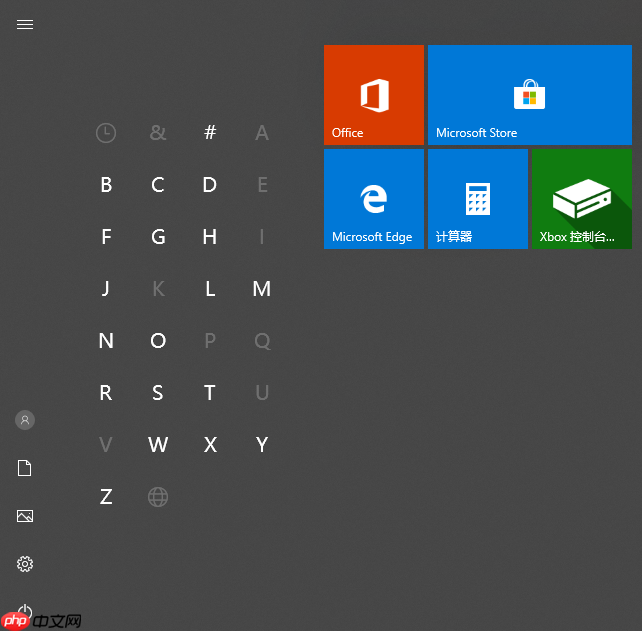Jump to apps starting with G

point(158,237)
